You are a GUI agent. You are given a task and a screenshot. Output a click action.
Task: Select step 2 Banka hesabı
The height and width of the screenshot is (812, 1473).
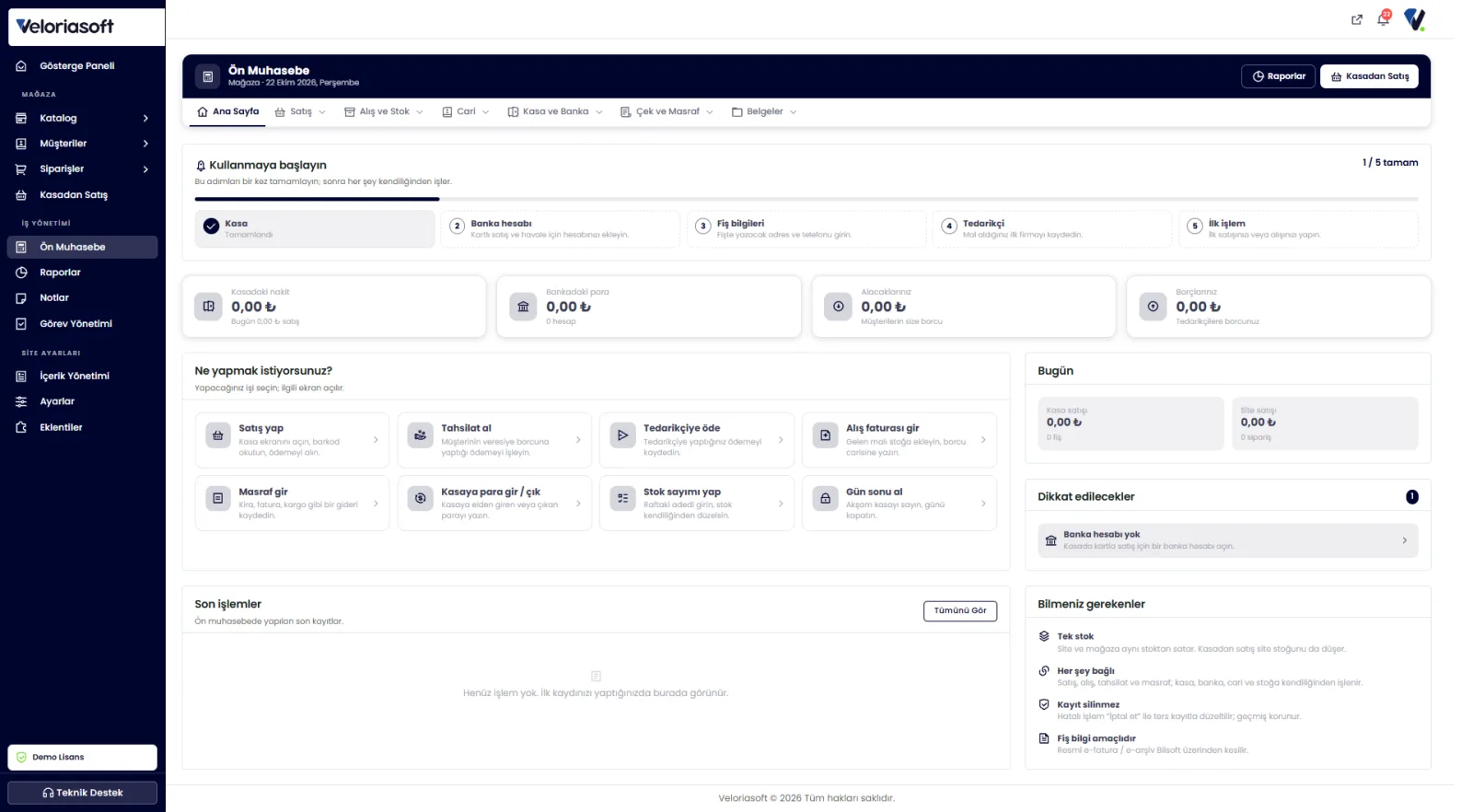point(560,229)
